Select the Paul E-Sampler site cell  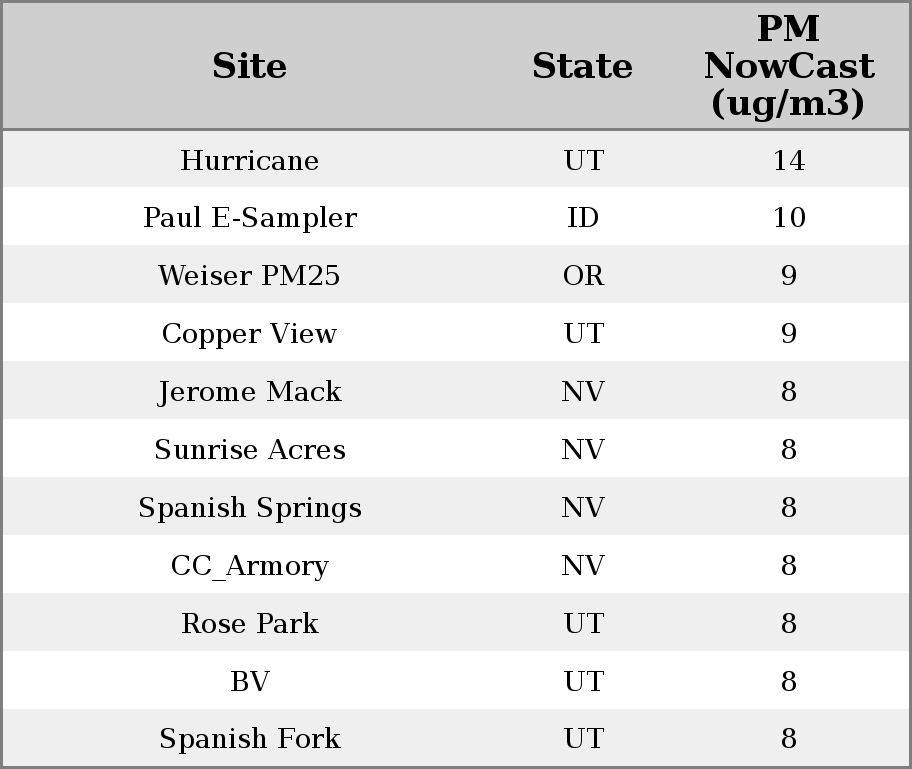pyautogui.click(x=249, y=218)
